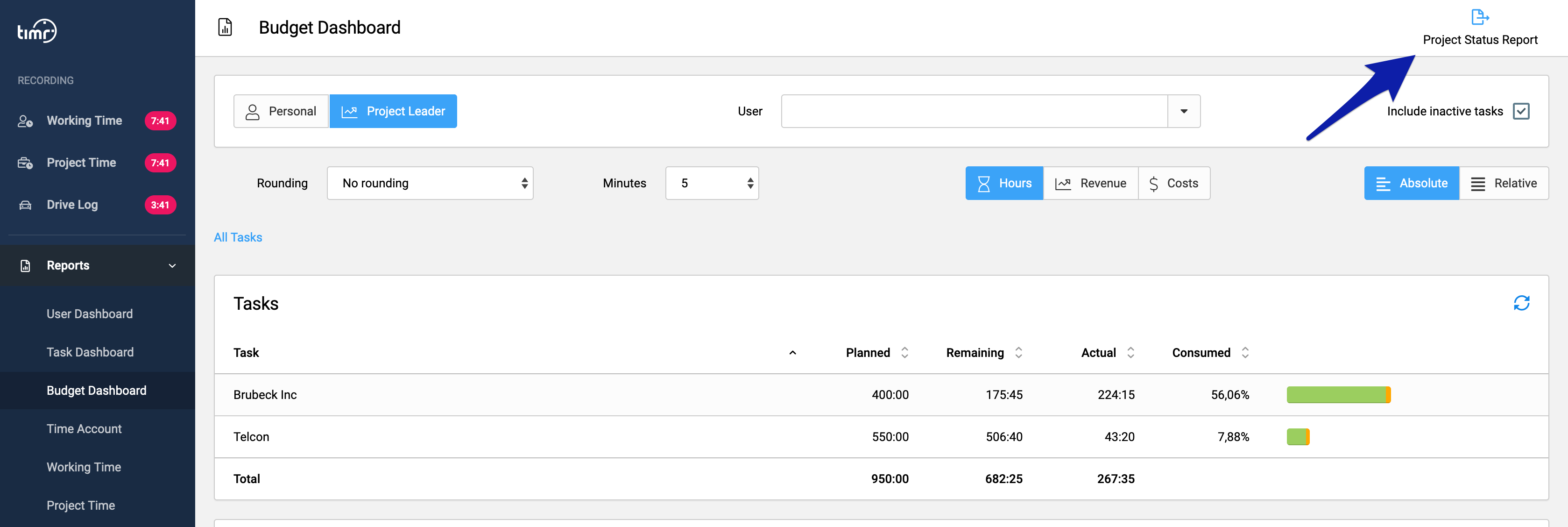Open the User dropdown arrow
The image size is (1568, 527).
(x=1184, y=112)
